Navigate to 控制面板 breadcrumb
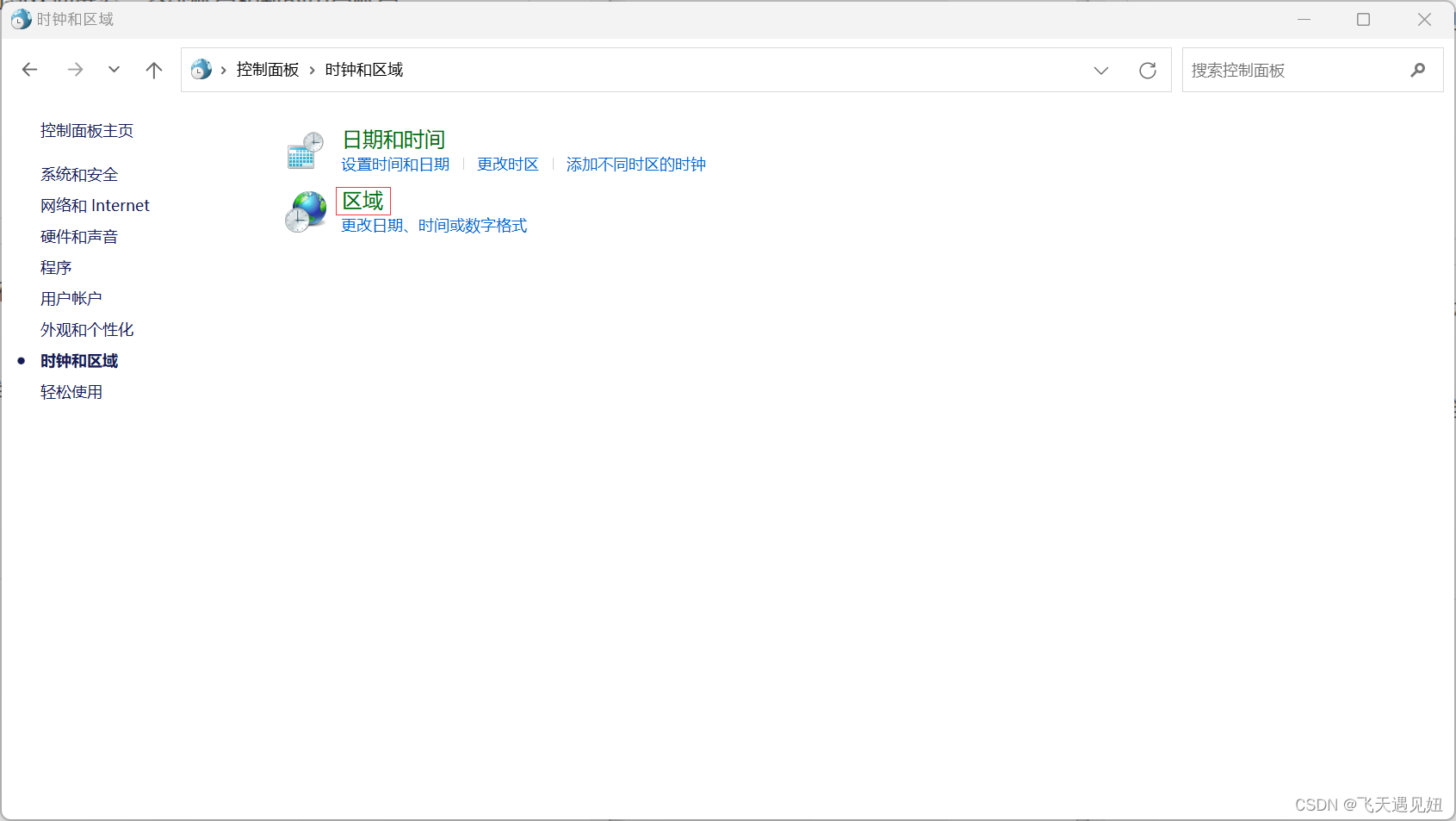 pyautogui.click(x=268, y=70)
